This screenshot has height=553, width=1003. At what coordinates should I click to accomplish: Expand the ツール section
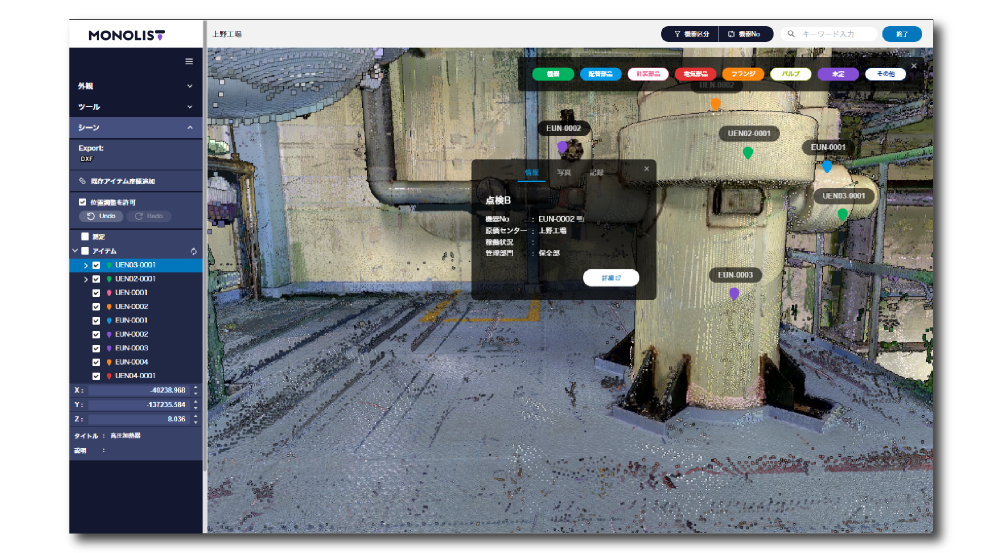[136, 107]
